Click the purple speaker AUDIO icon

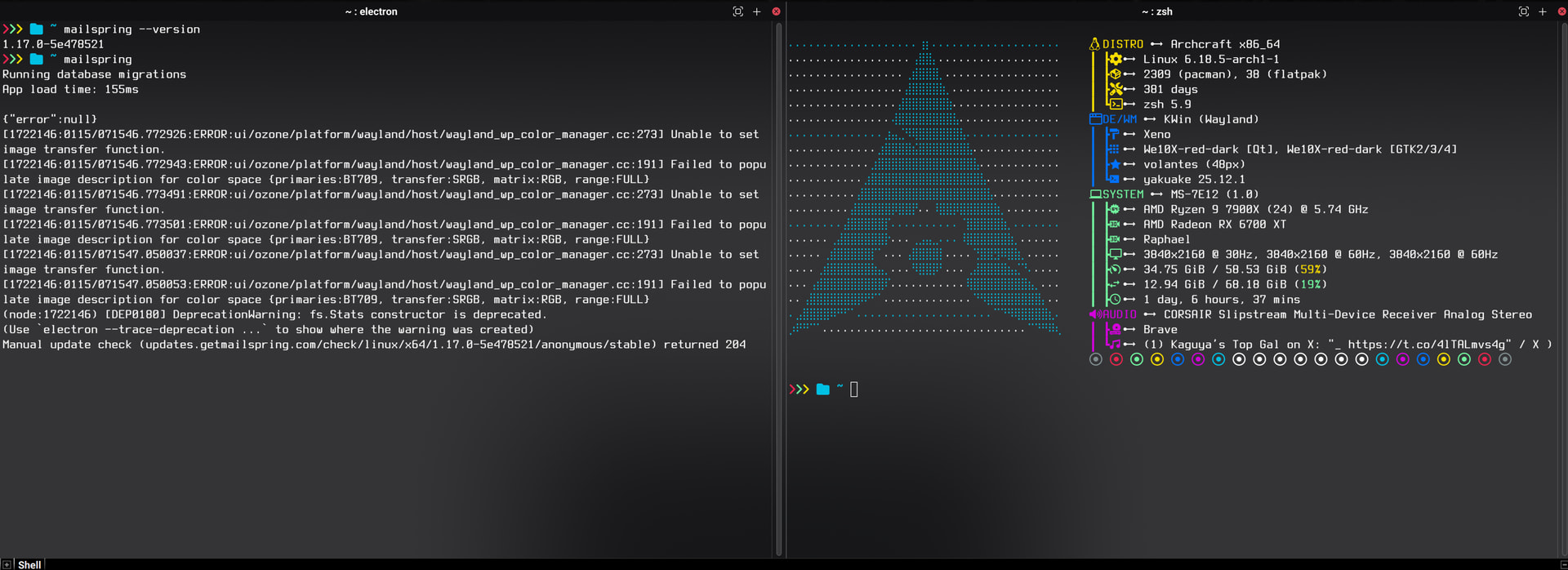pyautogui.click(x=1094, y=314)
